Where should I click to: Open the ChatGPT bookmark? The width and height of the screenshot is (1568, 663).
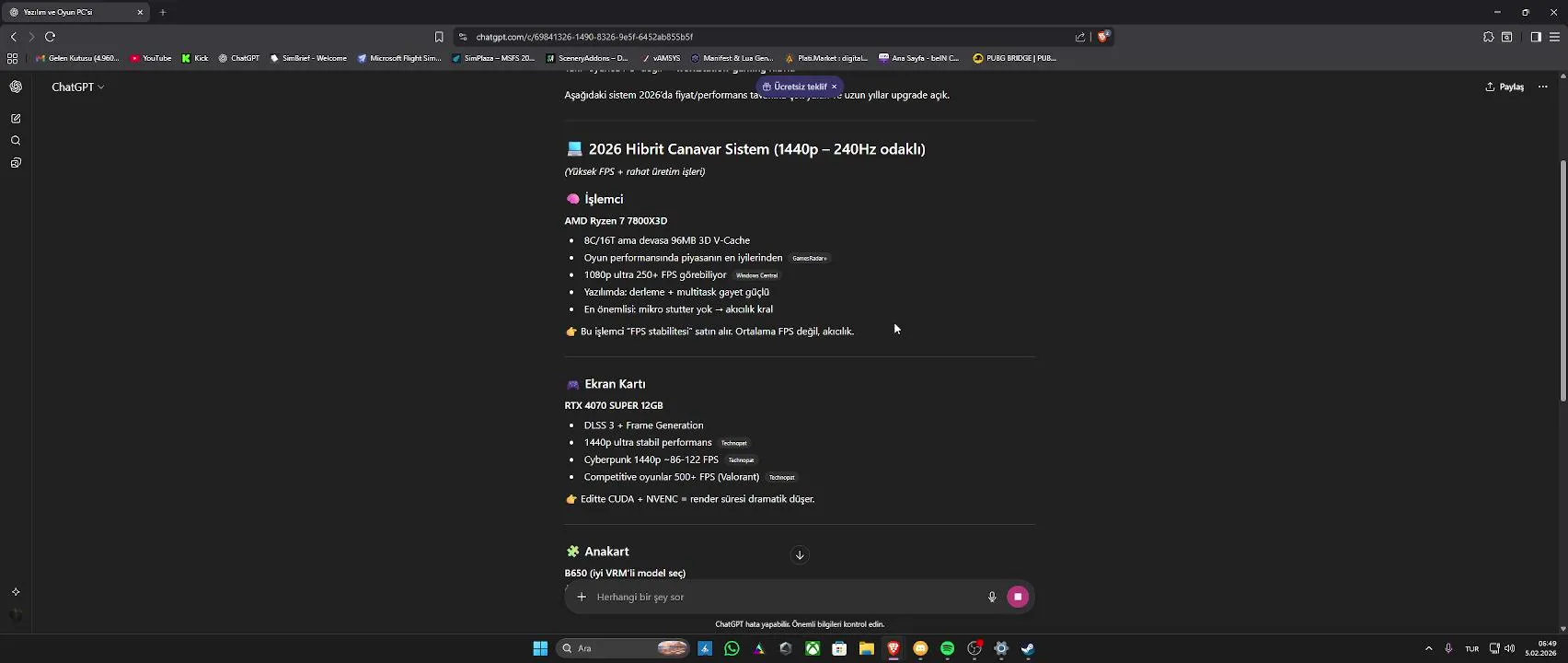coord(239,58)
